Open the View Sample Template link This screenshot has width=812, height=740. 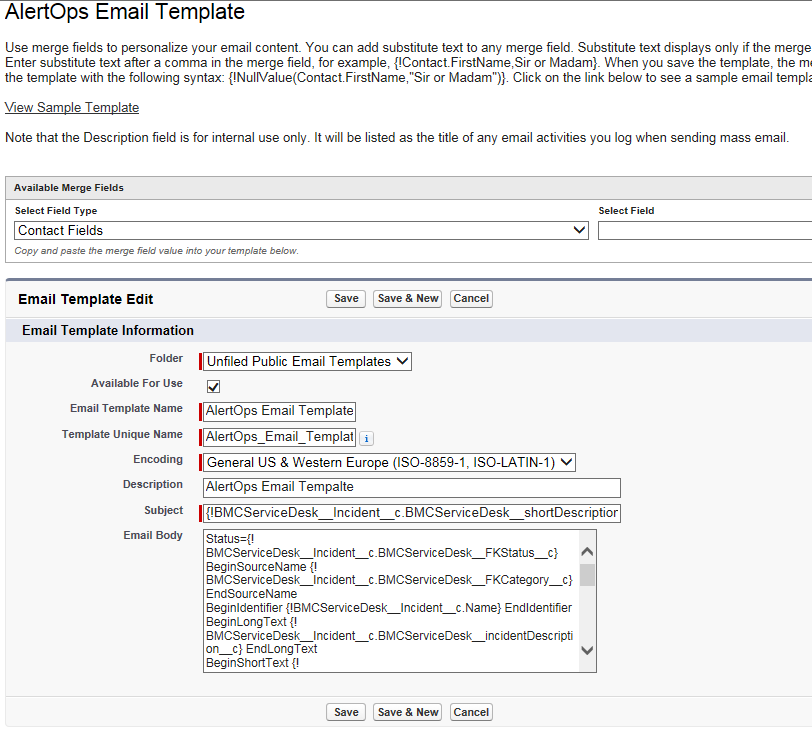click(71, 107)
